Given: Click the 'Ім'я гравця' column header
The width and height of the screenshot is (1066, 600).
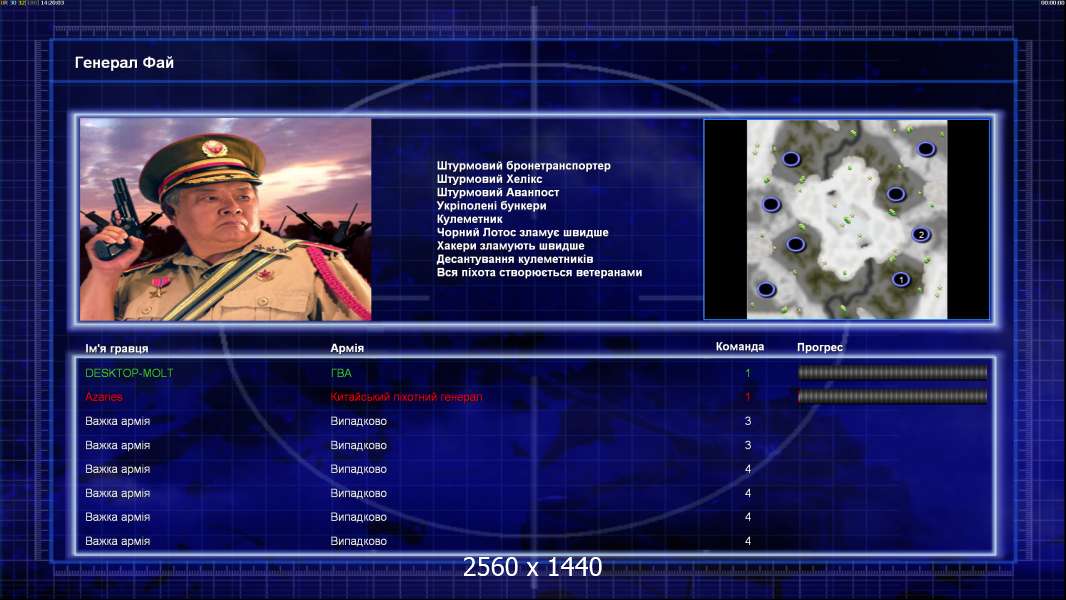Looking at the screenshot, I should pyautogui.click(x=117, y=348).
